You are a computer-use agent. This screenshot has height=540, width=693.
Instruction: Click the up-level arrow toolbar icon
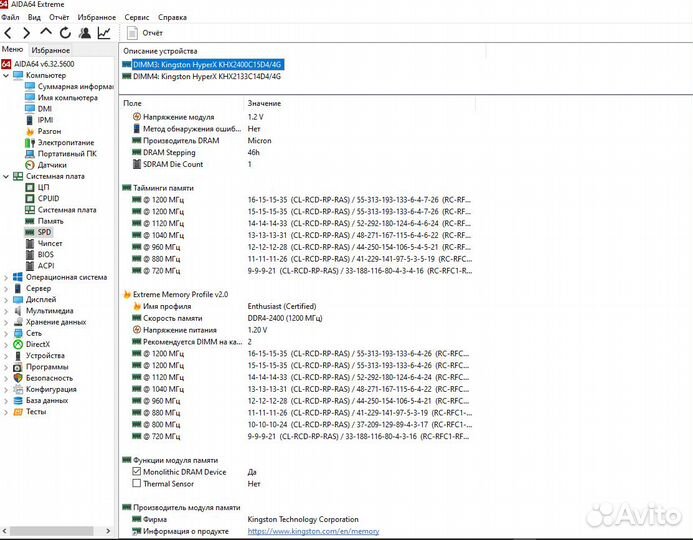46,32
